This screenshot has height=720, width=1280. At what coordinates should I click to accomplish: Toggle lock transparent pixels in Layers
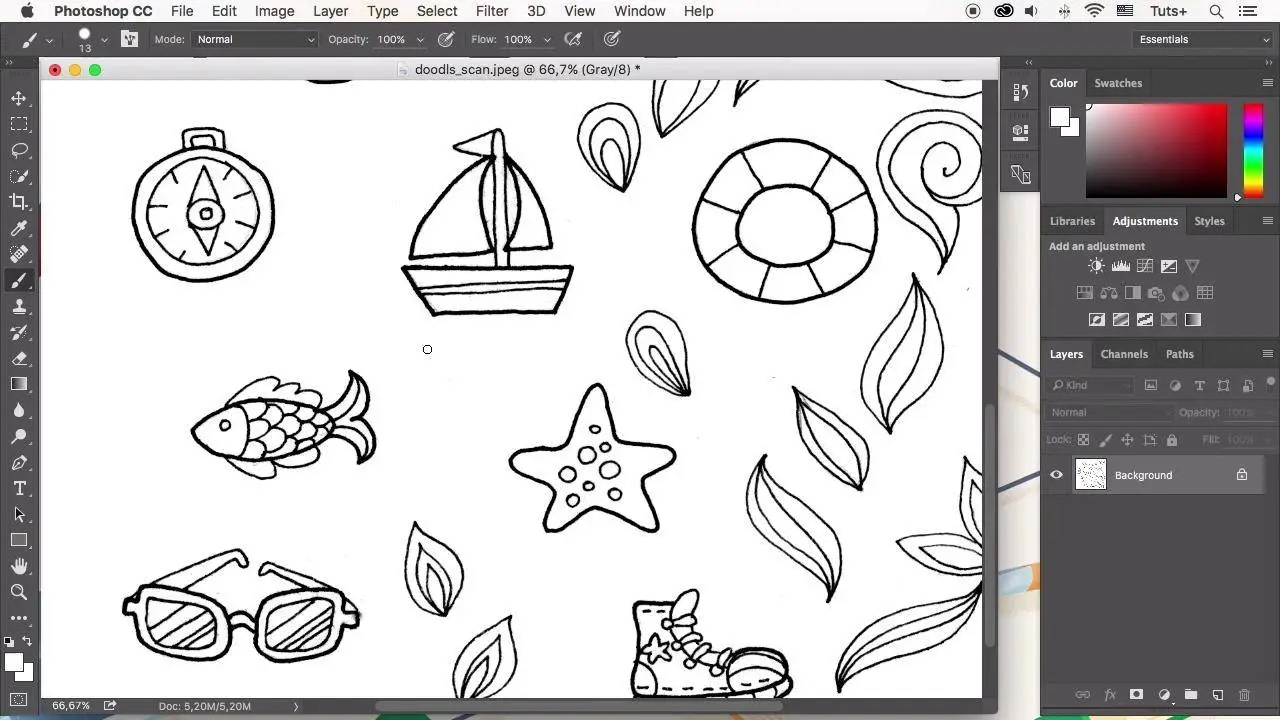(x=1083, y=440)
